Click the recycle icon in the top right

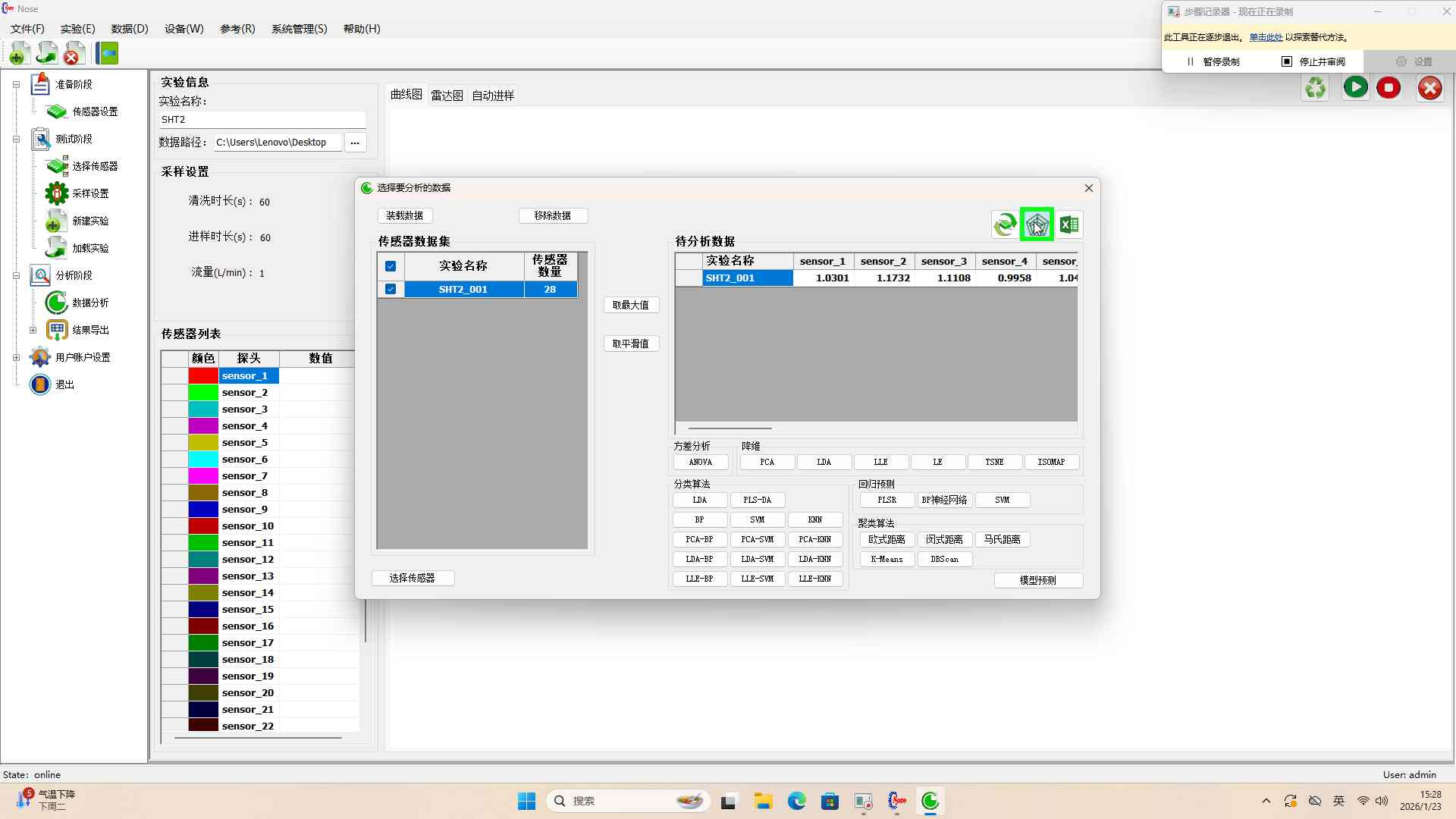[1316, 88]
